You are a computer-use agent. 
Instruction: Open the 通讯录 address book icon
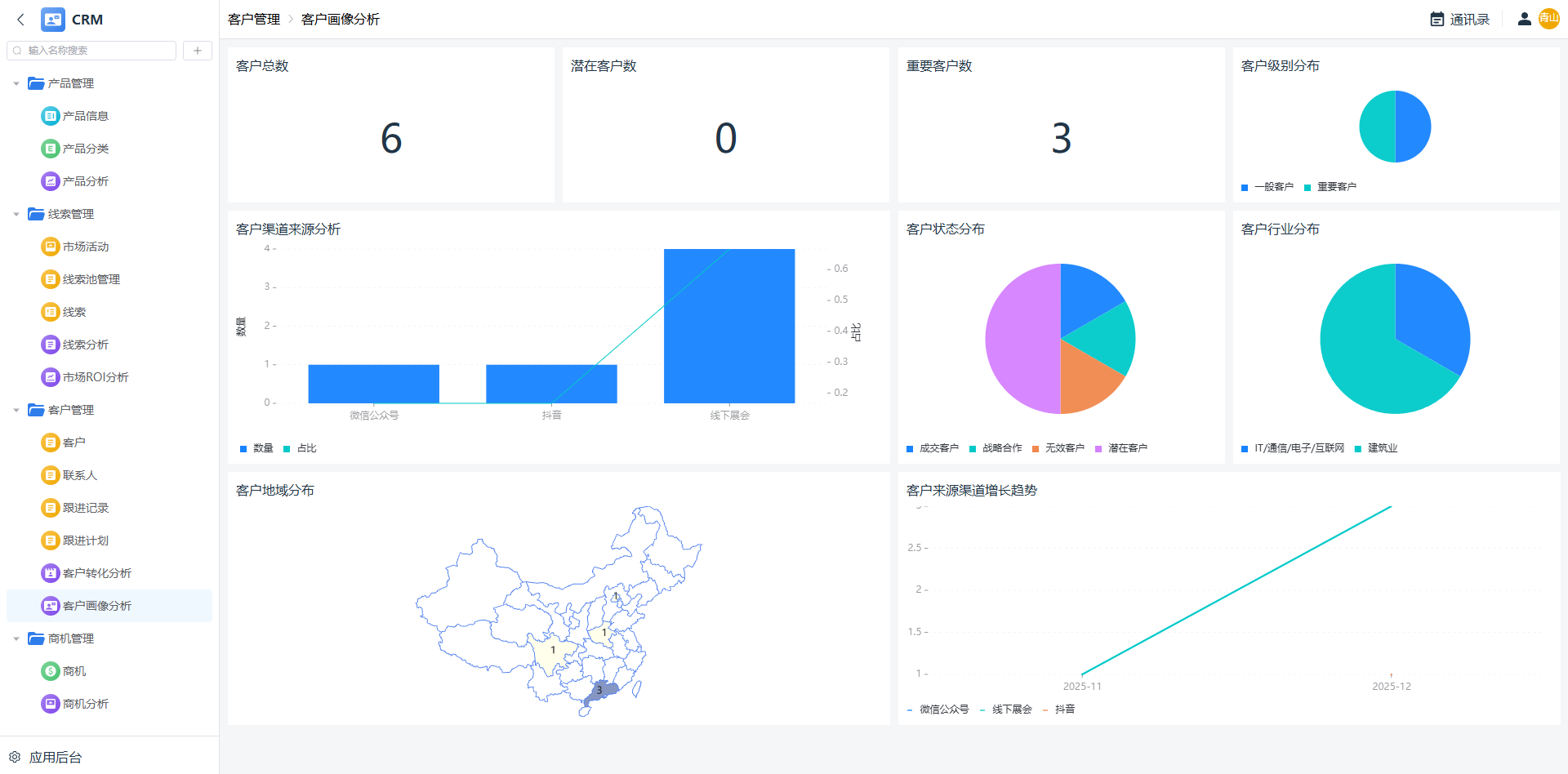pyautogui.click(x=1437, y=20)
